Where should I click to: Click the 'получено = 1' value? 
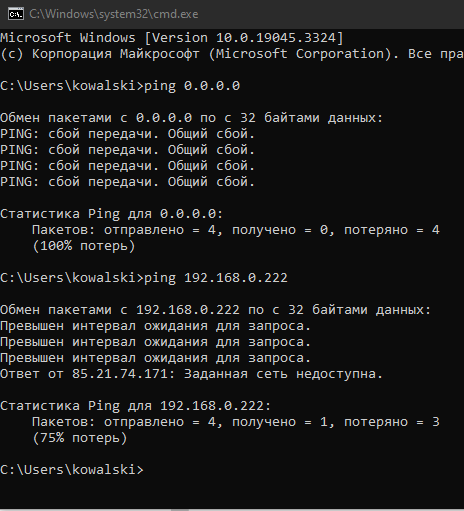(283, 422)
